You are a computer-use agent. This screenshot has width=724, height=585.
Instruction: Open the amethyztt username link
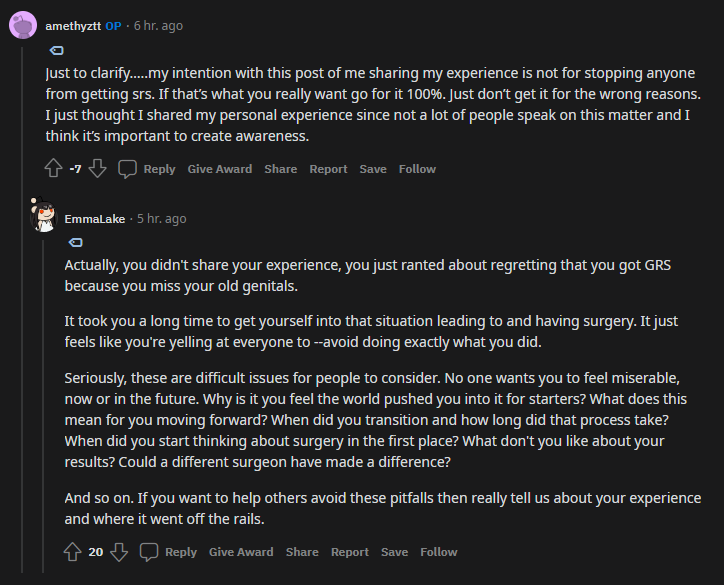click(73, 25)
